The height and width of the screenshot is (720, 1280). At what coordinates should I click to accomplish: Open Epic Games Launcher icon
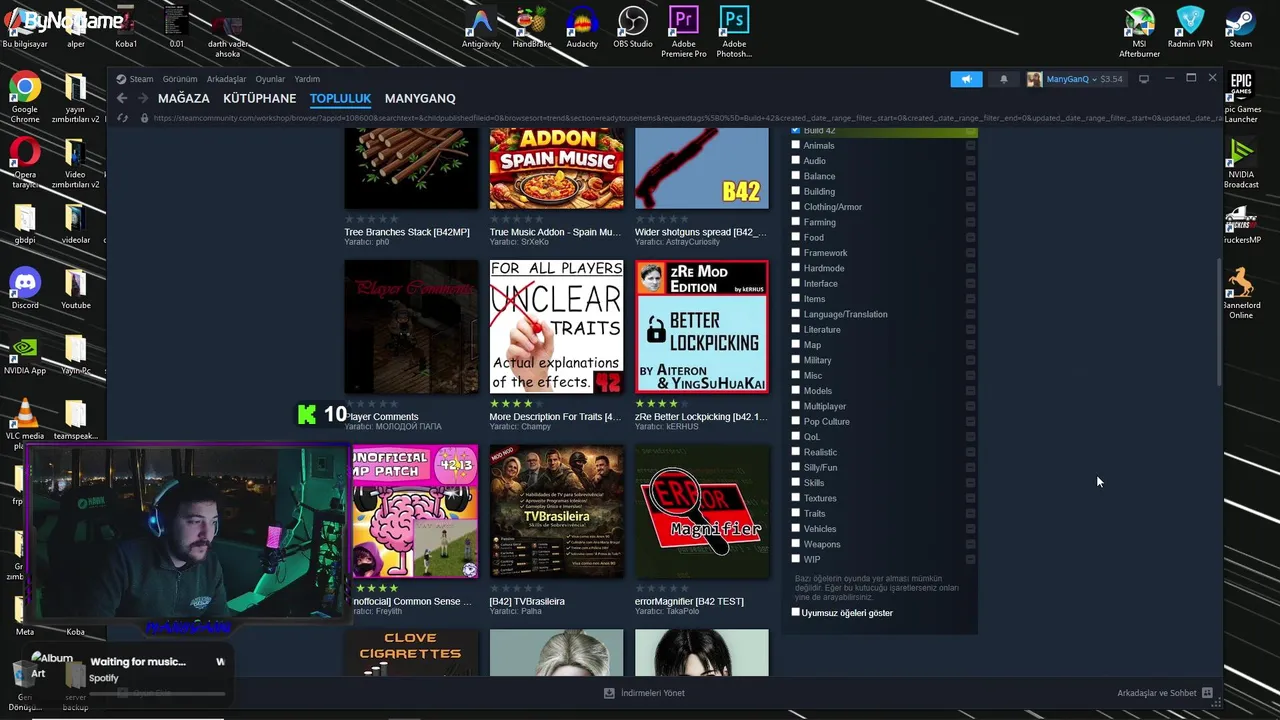[1241, 98]
